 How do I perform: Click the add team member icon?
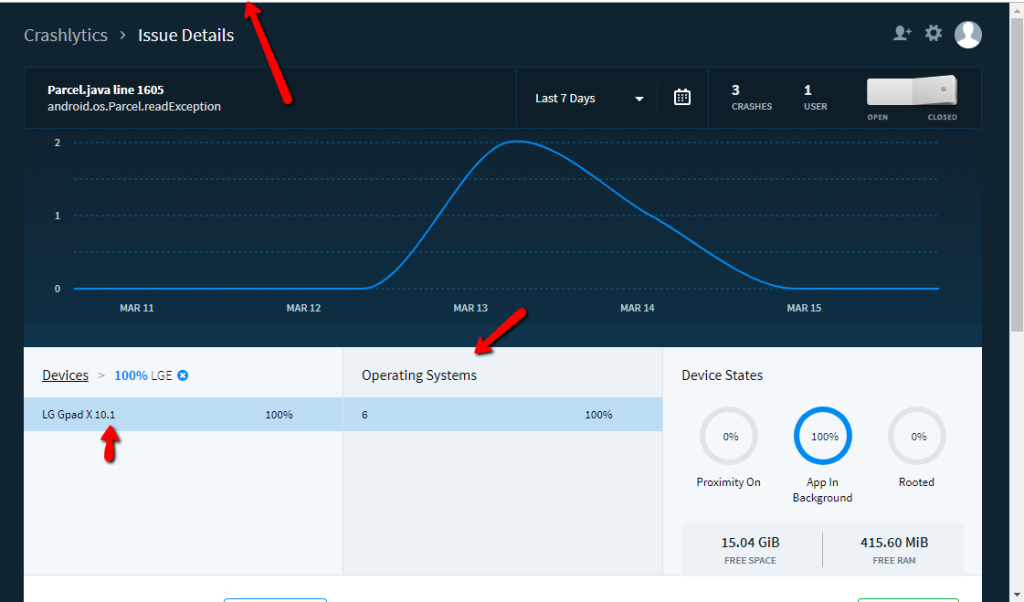tap(902, 34)
